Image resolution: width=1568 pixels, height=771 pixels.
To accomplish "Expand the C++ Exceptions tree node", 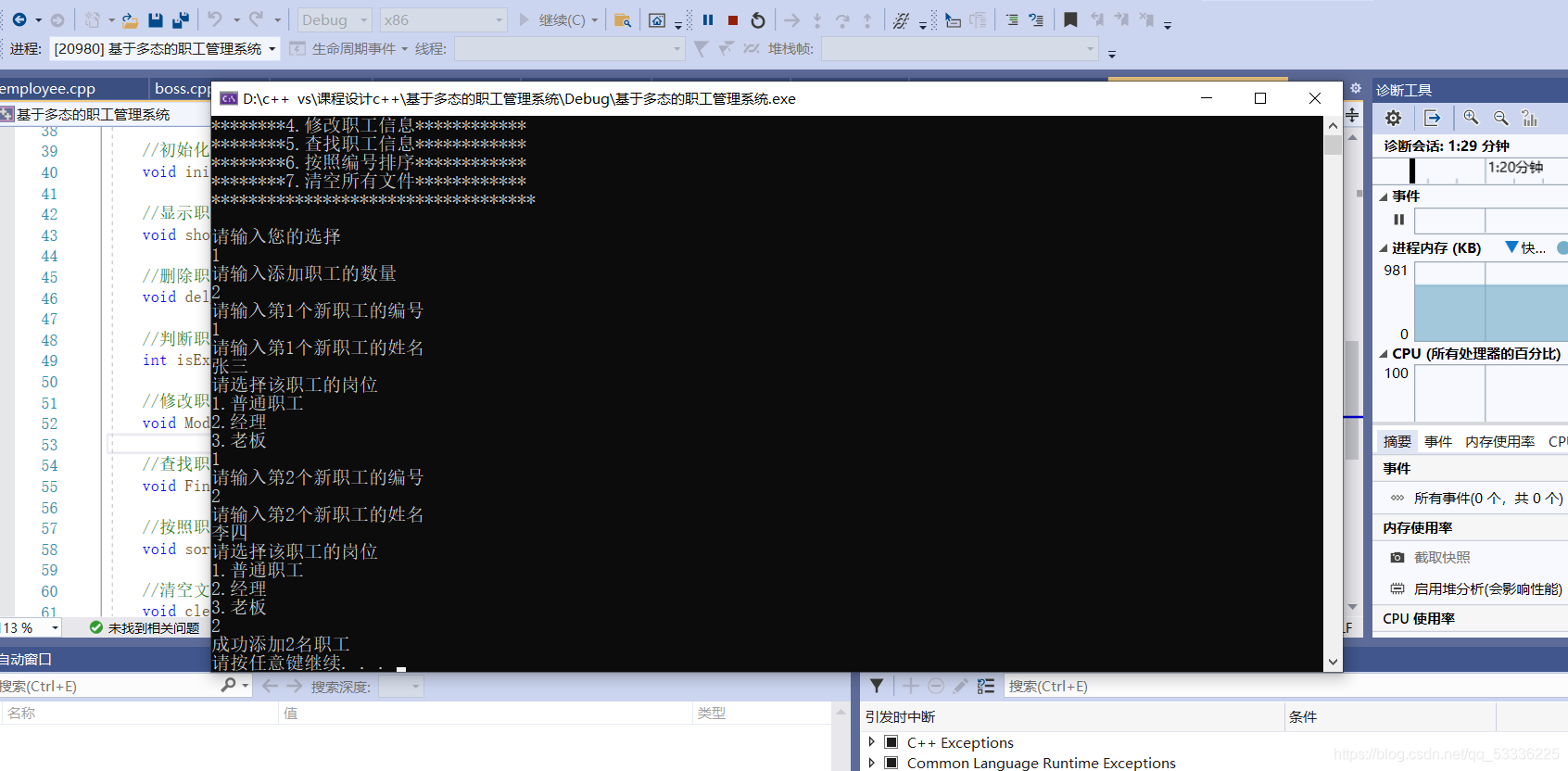I will [x=872, y=742].
